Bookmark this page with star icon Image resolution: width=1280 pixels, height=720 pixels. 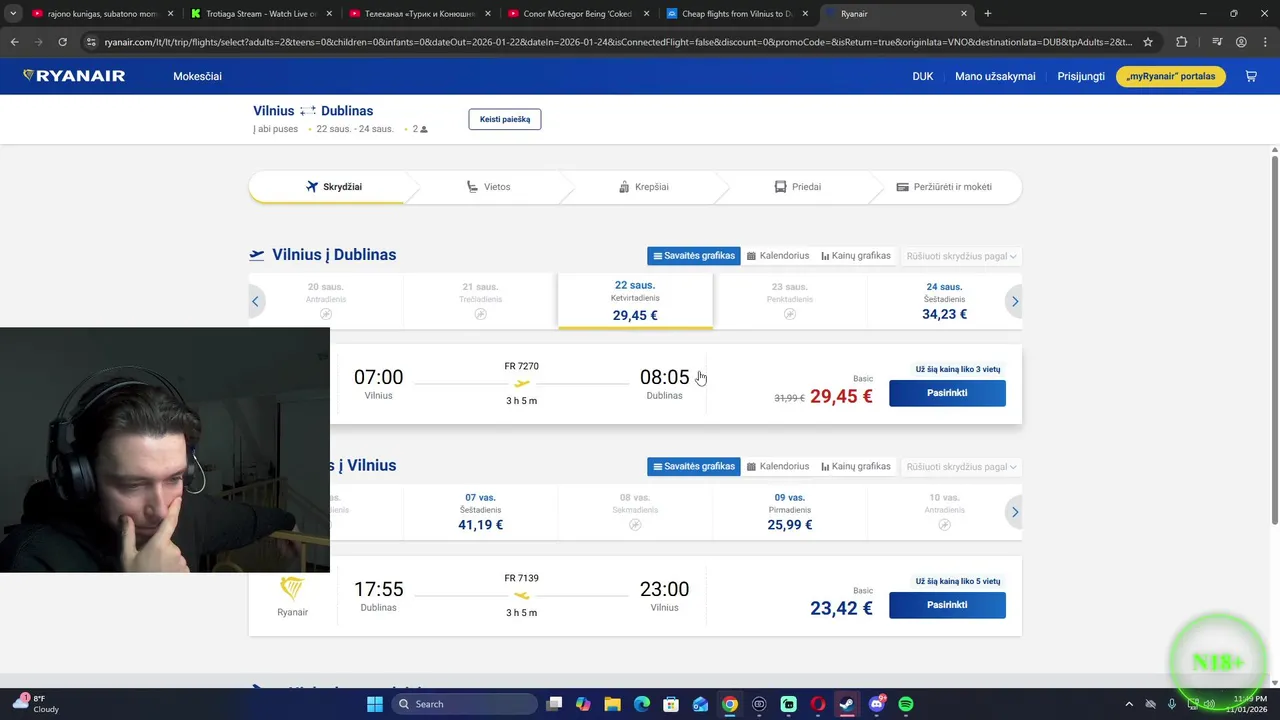click(x=1148, y=42)
